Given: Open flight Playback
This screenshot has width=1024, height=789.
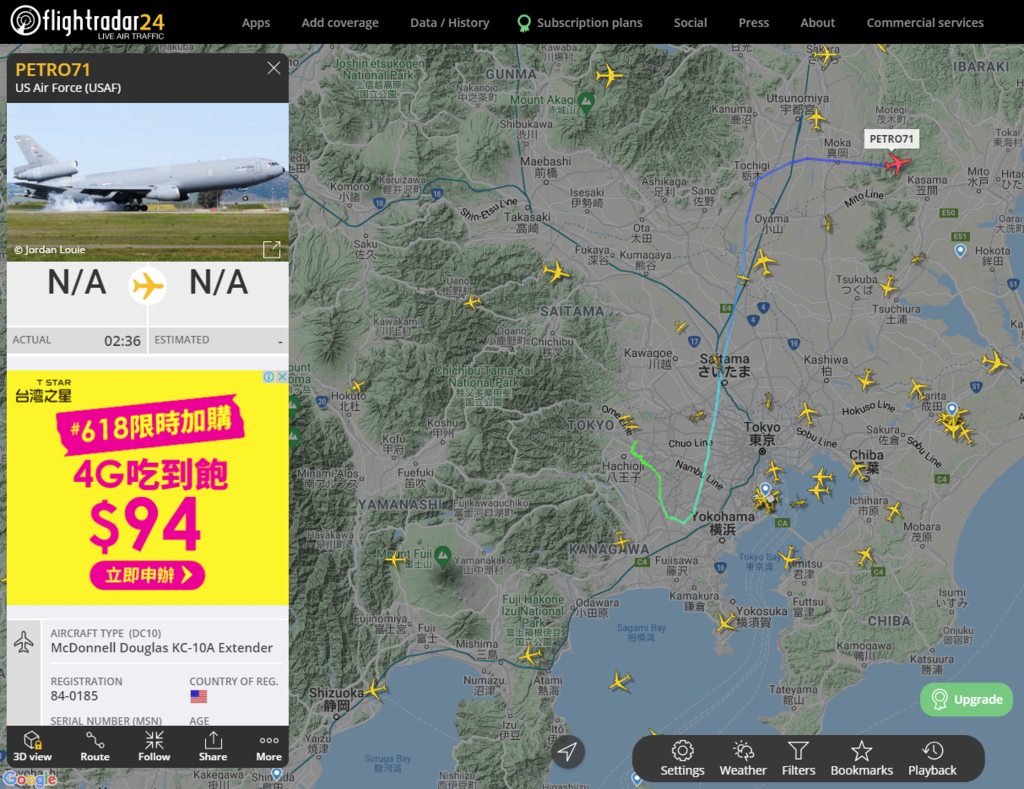Looking at the screenshot, I should click(x=932, y=758).
